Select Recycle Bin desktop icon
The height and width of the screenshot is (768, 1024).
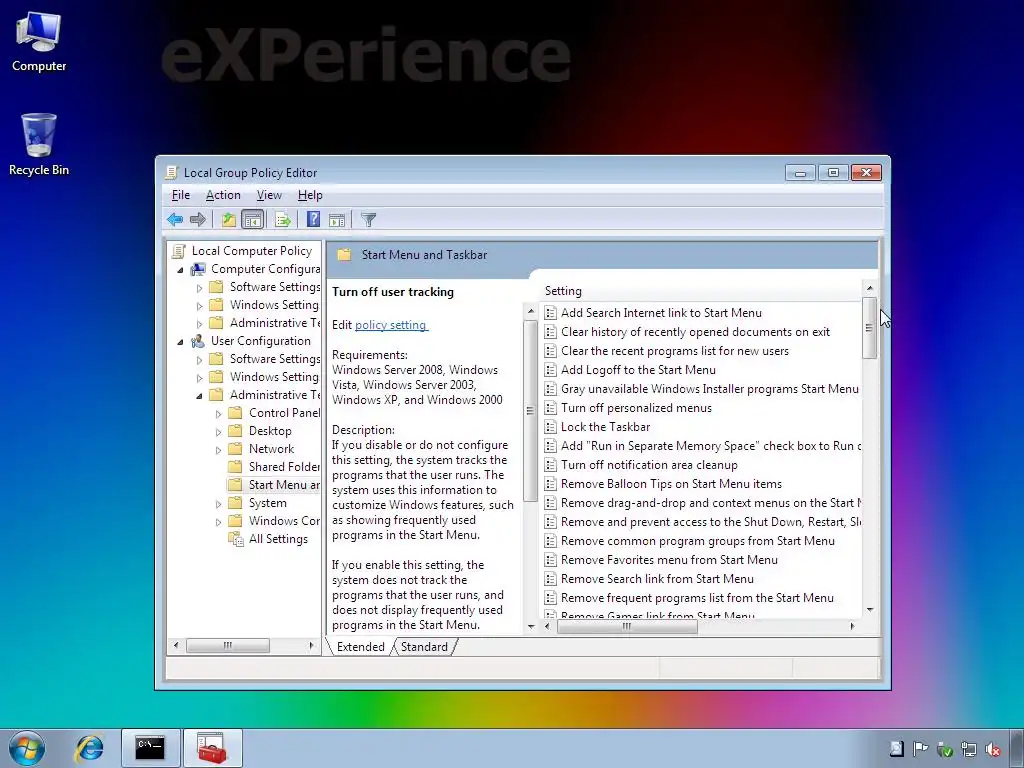(x=39, y=144)
